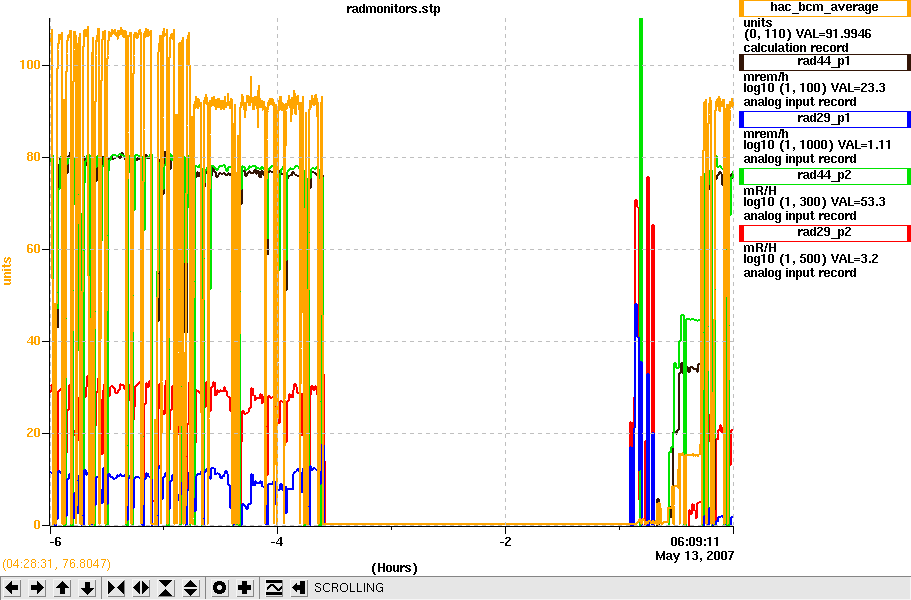Click the waveform refresh graph icon

pyautogui.click(x=274, y=588)
